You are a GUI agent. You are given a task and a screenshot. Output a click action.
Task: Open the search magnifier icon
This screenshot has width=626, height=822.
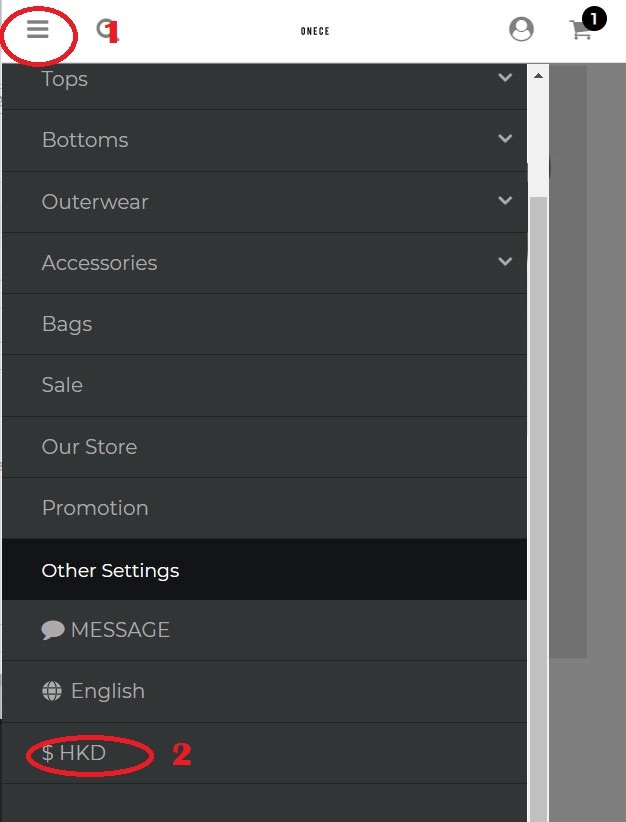click(104, 29)
